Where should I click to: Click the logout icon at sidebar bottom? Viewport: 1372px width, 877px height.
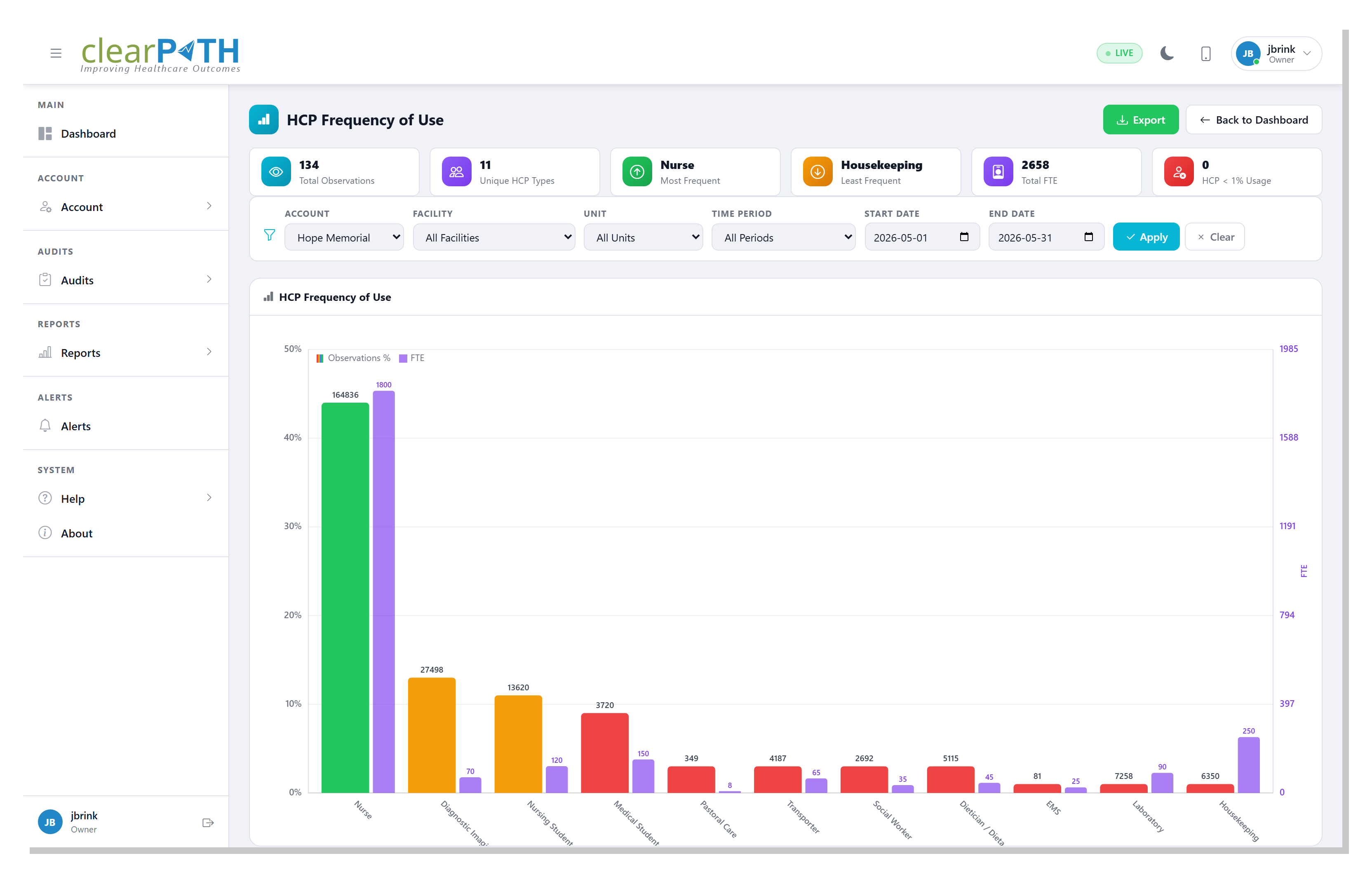click(208, 823)
